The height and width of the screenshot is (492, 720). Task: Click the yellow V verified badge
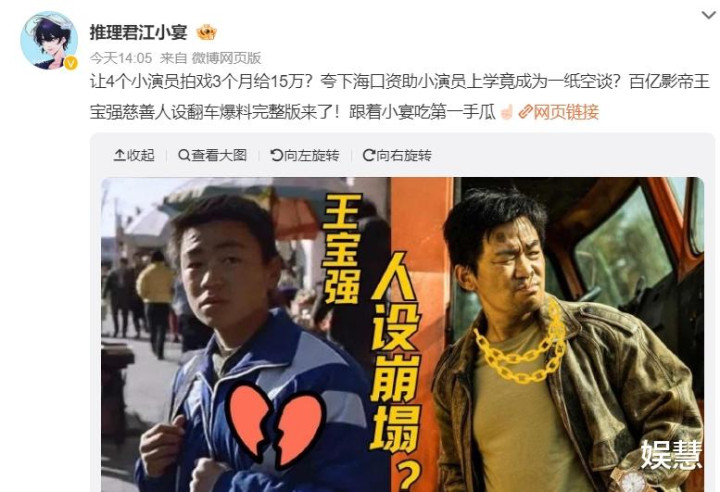tap(70, 63)
